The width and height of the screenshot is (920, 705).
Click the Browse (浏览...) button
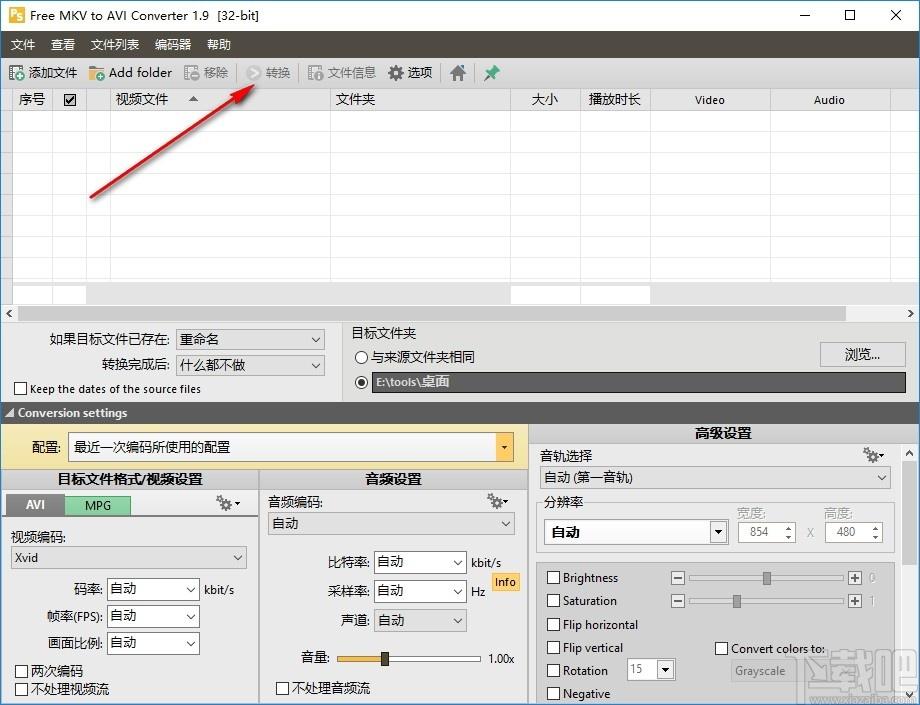point(862,354)
